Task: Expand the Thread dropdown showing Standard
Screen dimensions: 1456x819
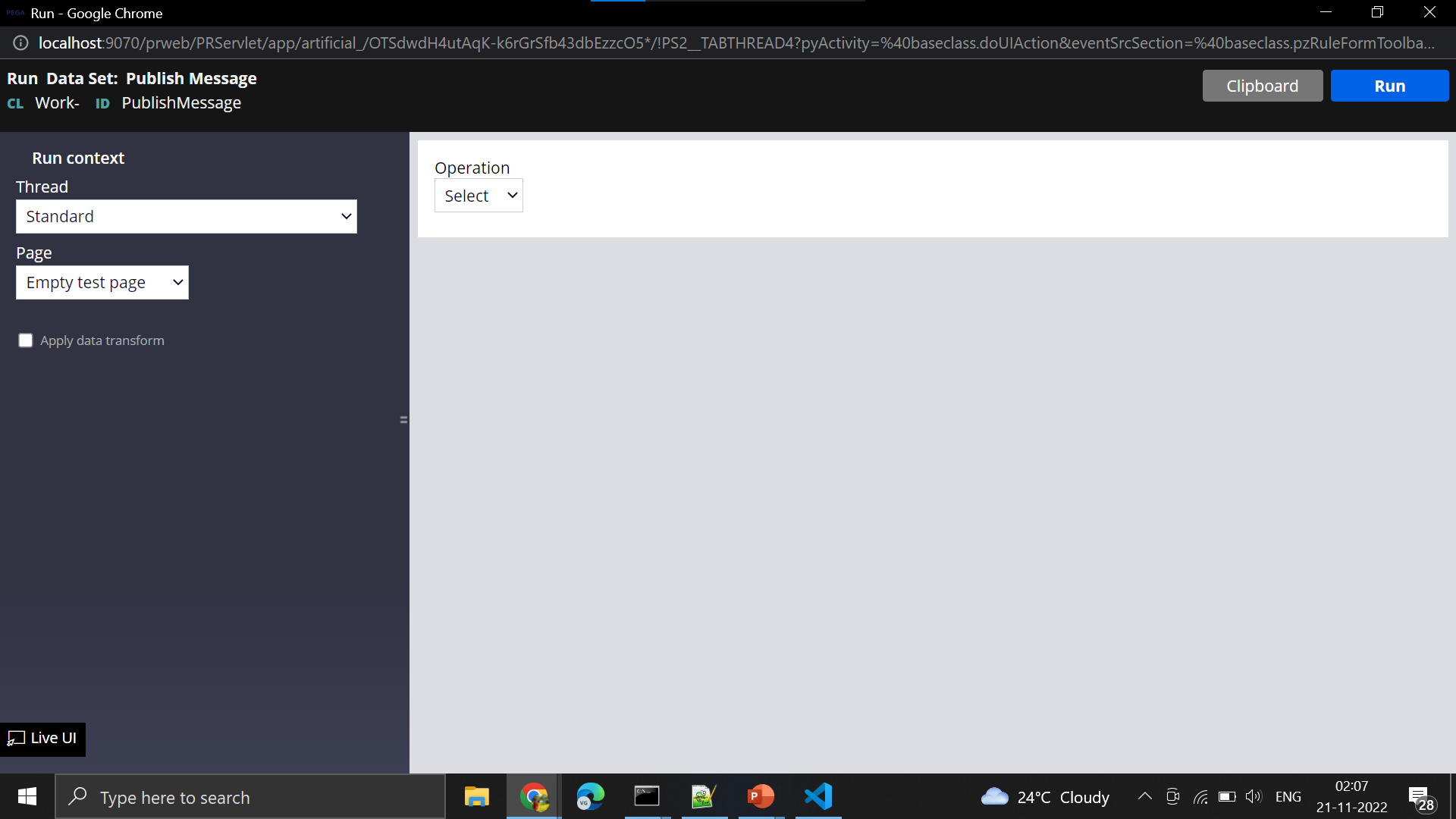Action: point(186,217)
